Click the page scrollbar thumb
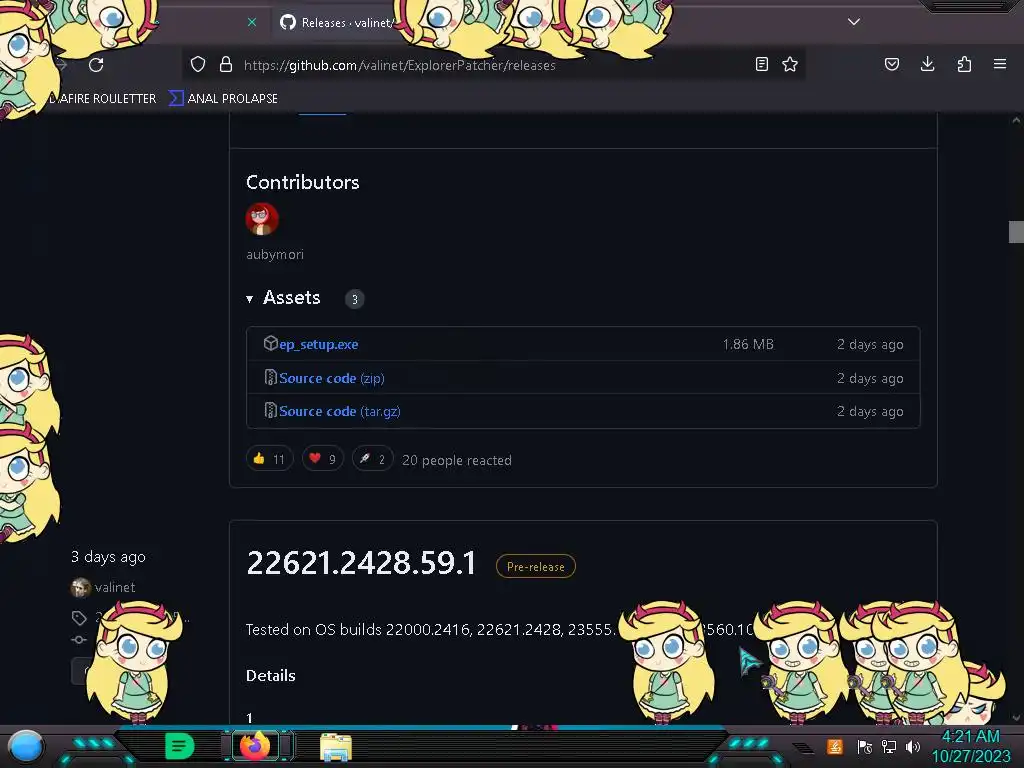 tap(1016, 232)
